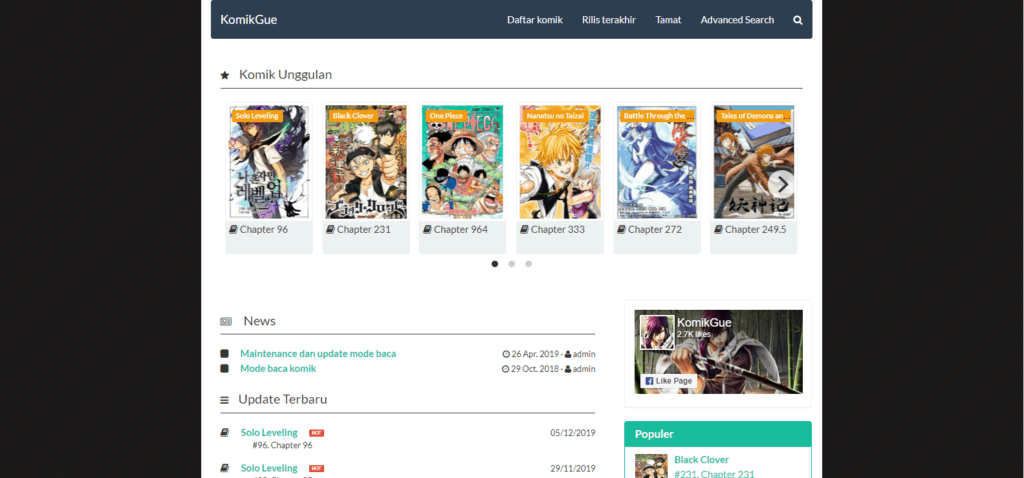
Task: Switch to the second carousel dot
Action: point(511,264)
